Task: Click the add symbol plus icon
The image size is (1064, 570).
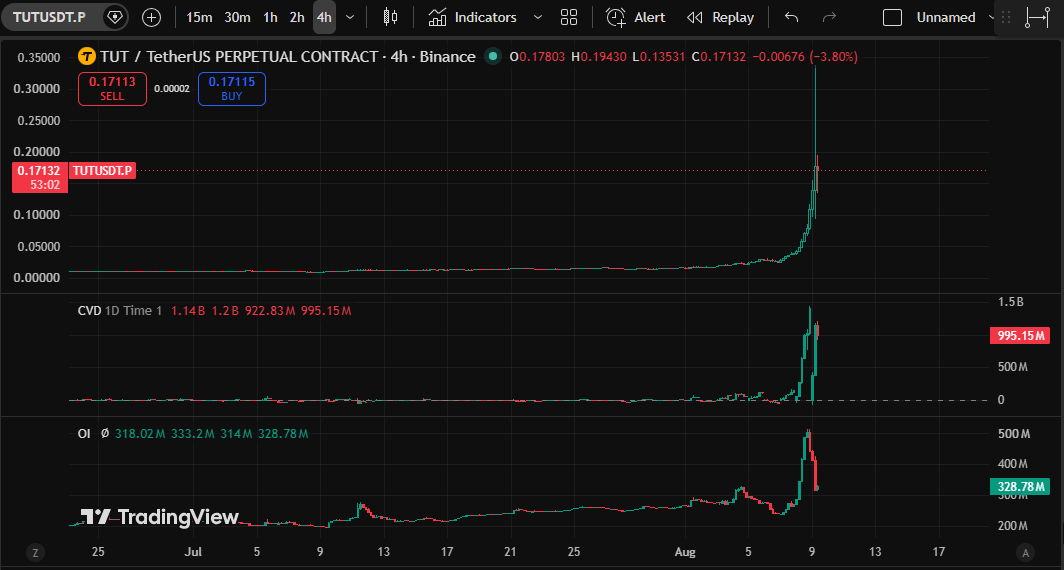Action: 151,18
